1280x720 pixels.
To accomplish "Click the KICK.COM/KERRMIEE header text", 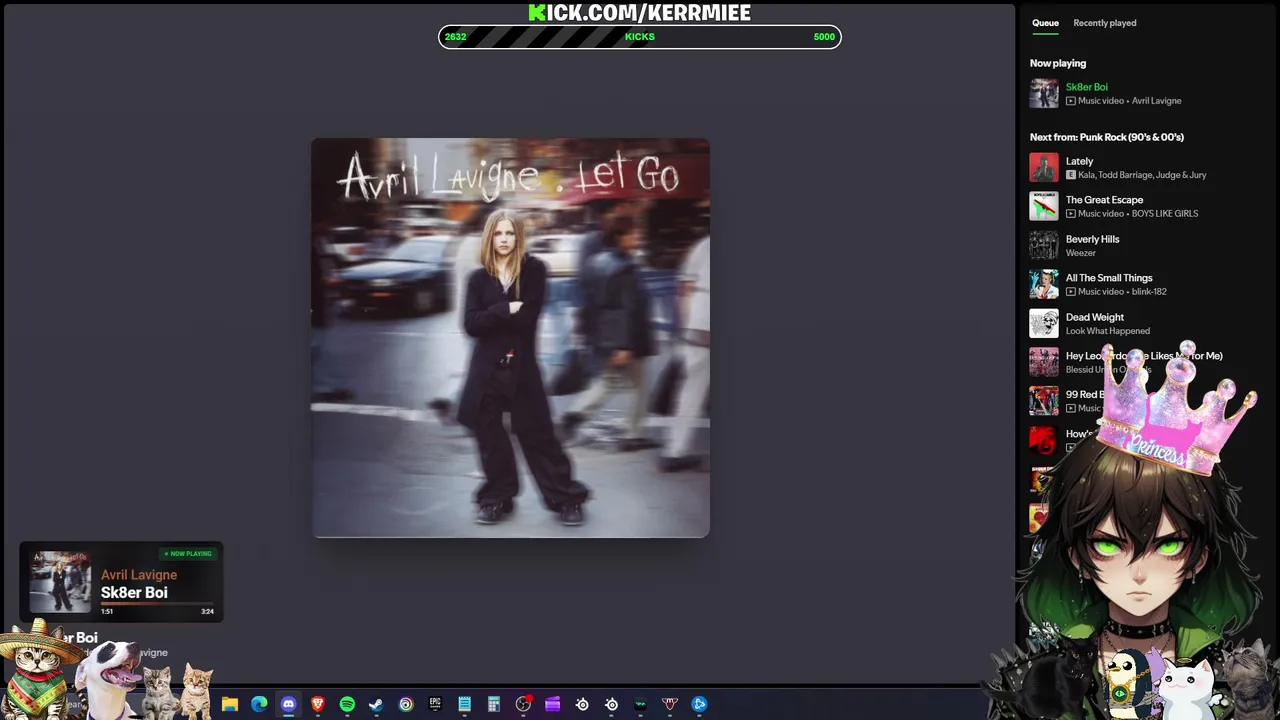I will point(640,12).
